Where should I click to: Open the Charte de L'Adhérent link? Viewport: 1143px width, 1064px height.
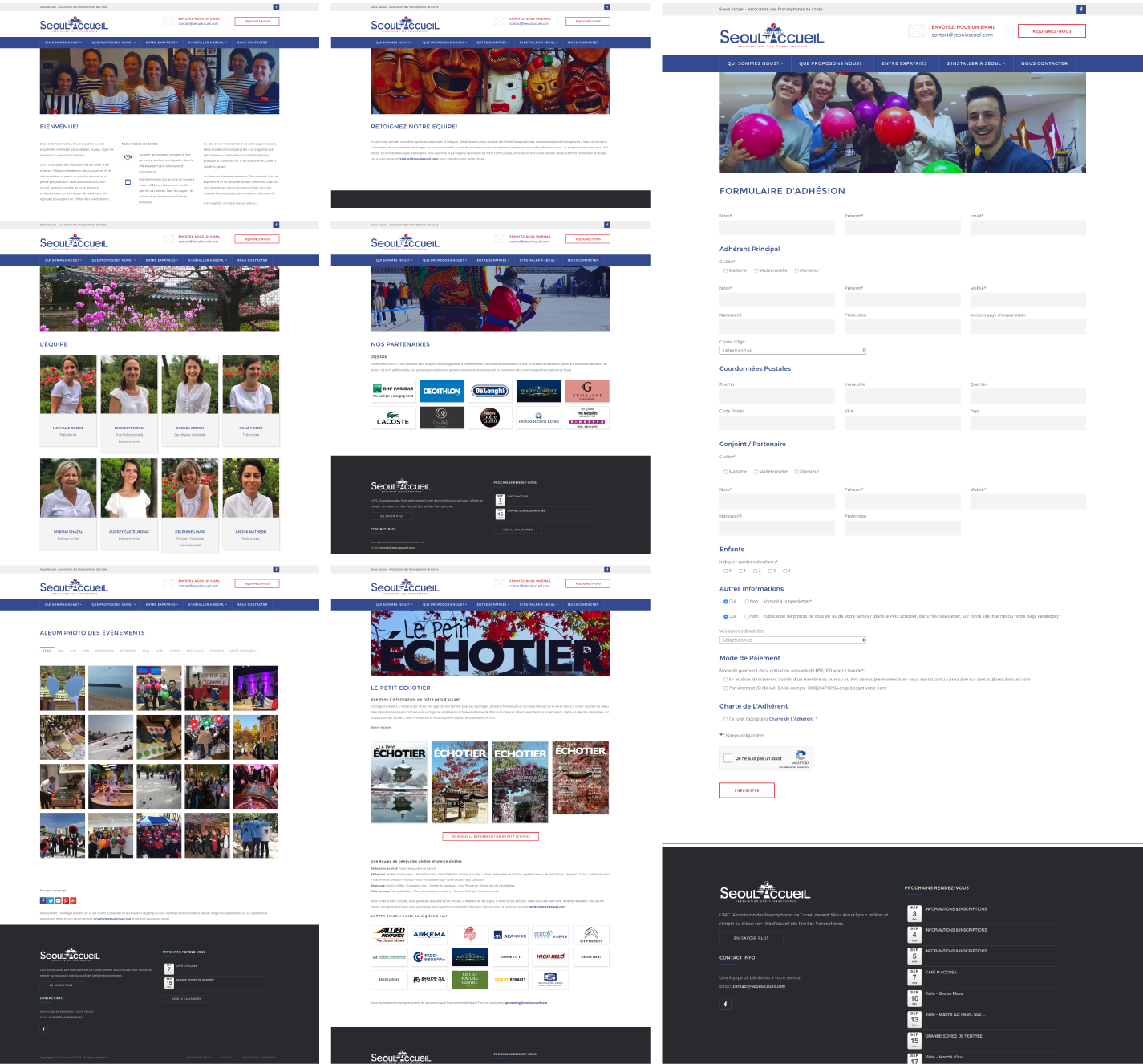[791, 719]
